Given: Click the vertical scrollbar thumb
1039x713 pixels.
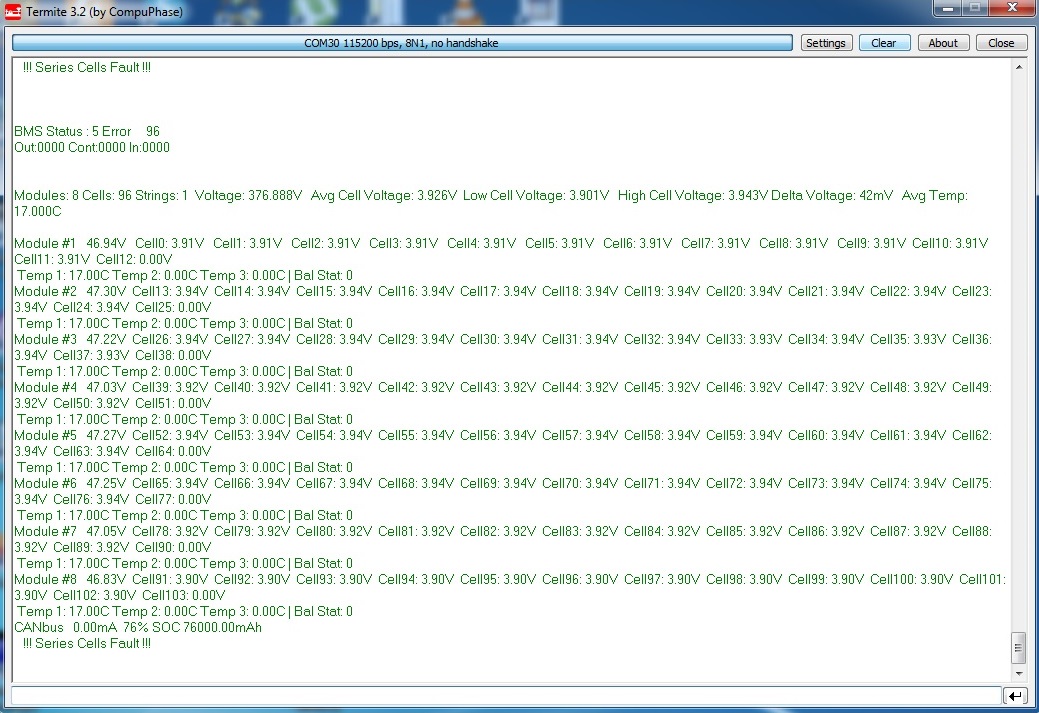Looking at the screenshot, I should 1019,648.
